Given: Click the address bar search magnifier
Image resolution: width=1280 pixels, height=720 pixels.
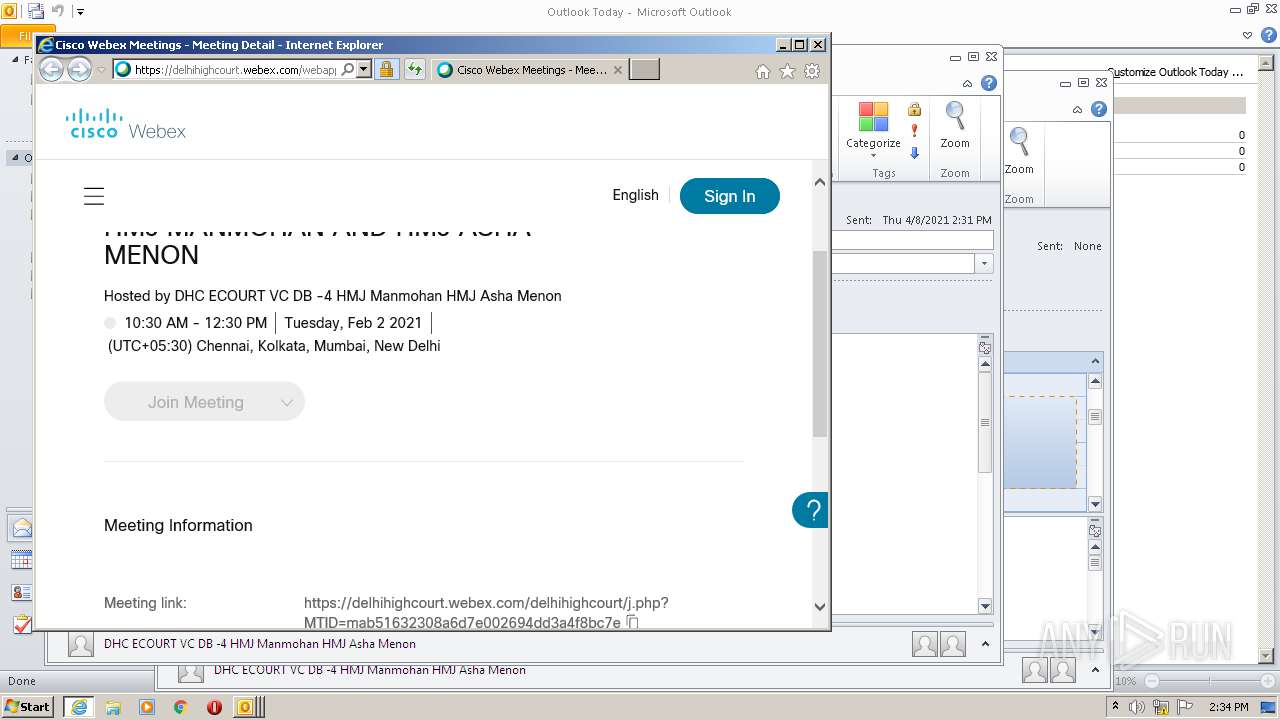Looking at the screenshot, I should pos(348,69).
